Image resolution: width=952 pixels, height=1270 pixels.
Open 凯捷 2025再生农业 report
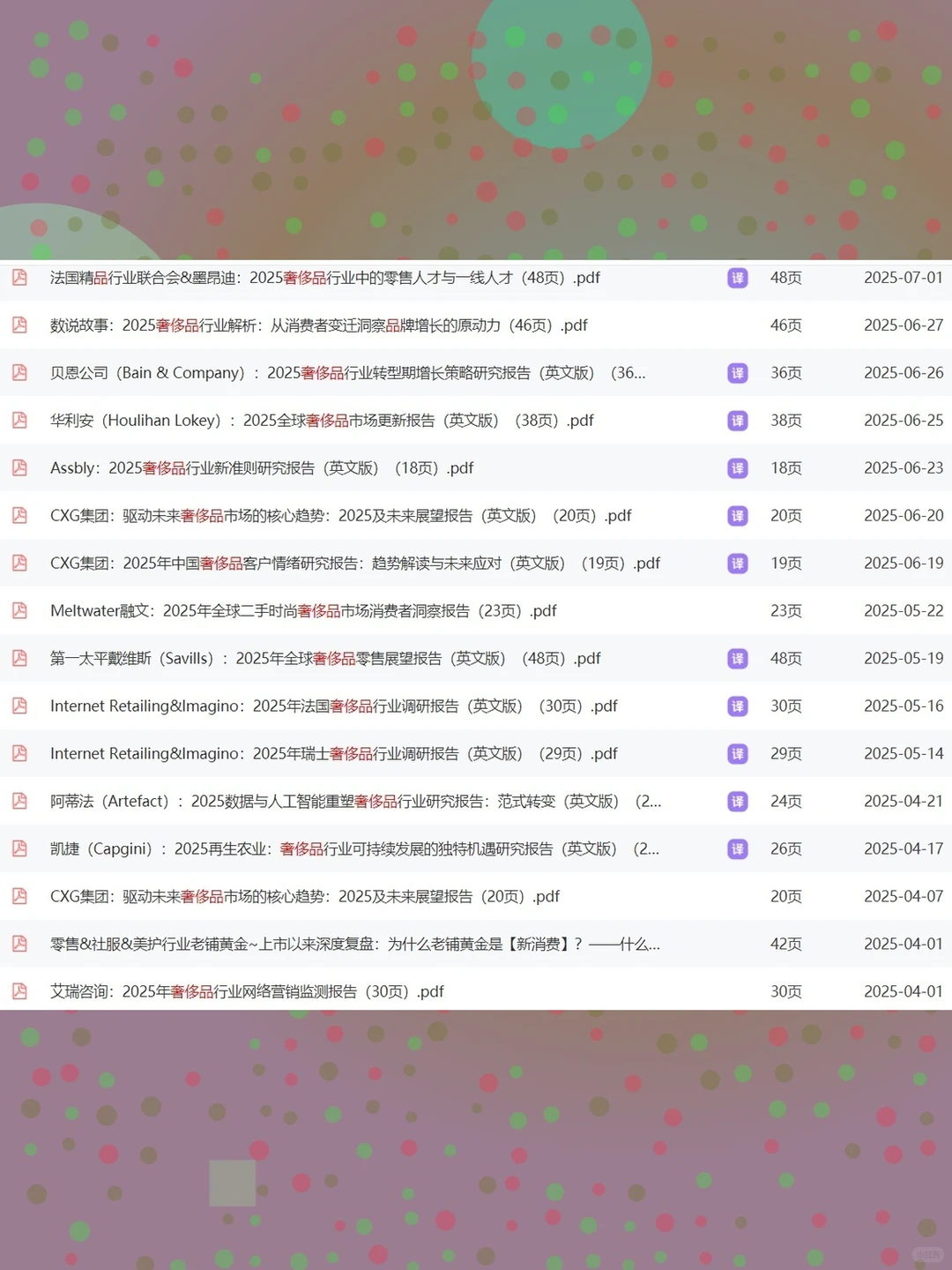point(355,849)
